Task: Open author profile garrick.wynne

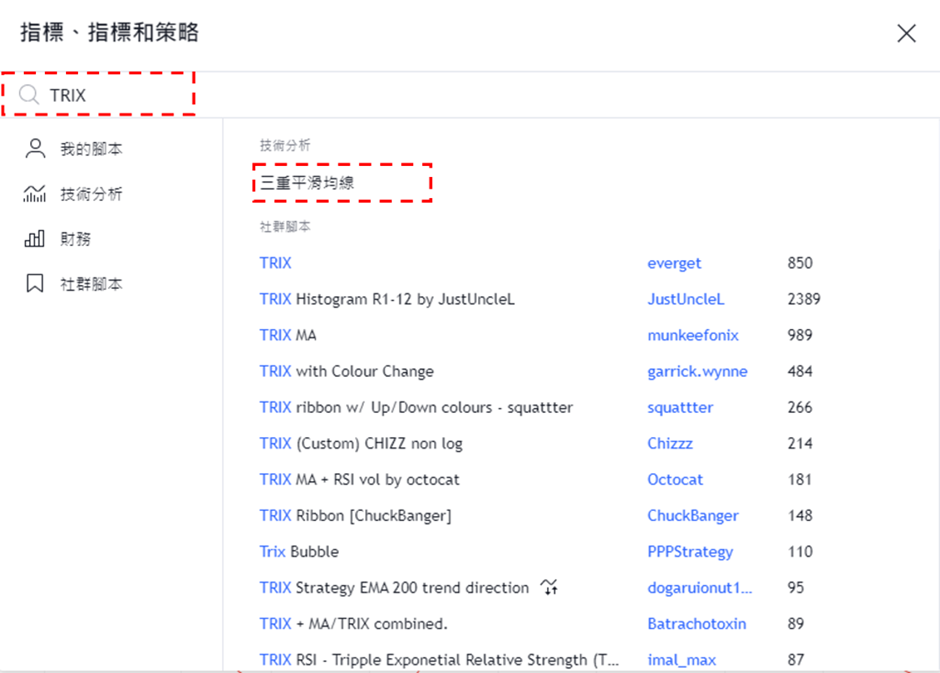Action: point(697,371)
